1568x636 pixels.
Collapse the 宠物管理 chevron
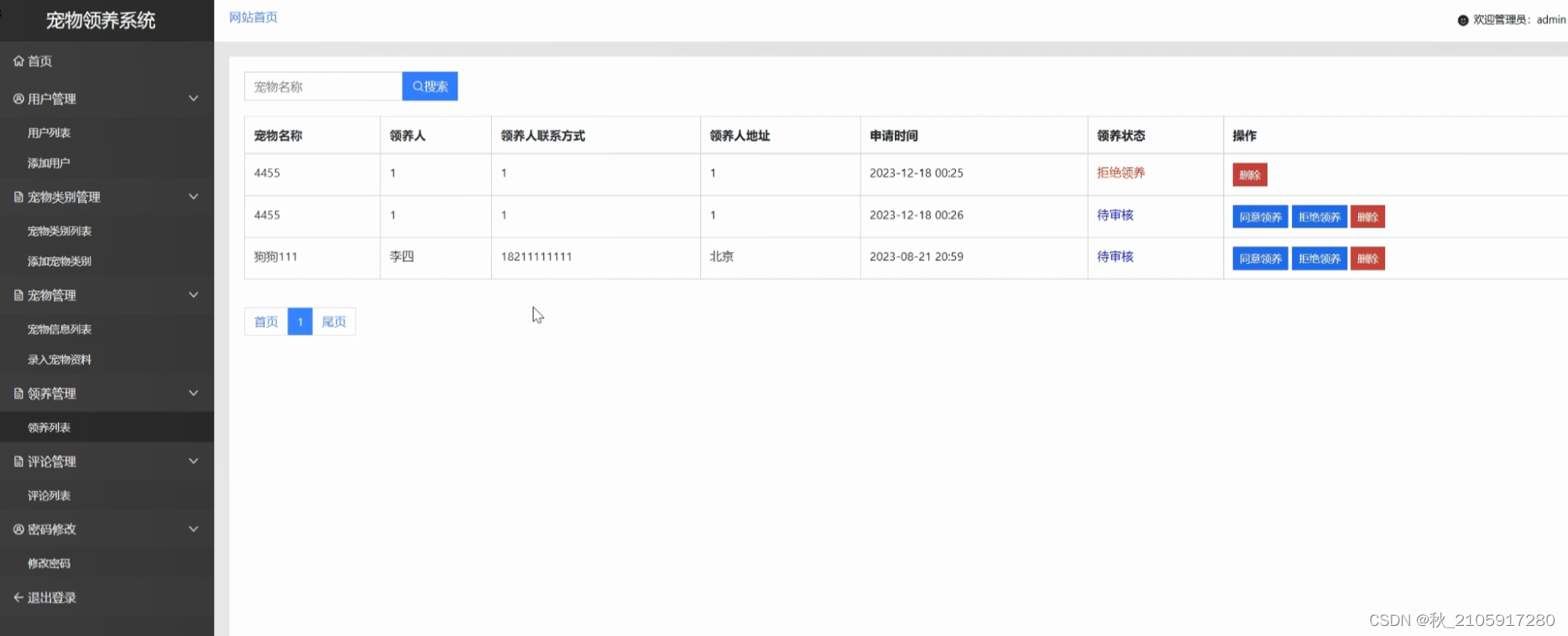pyautogui.click(x=193, y=295)
